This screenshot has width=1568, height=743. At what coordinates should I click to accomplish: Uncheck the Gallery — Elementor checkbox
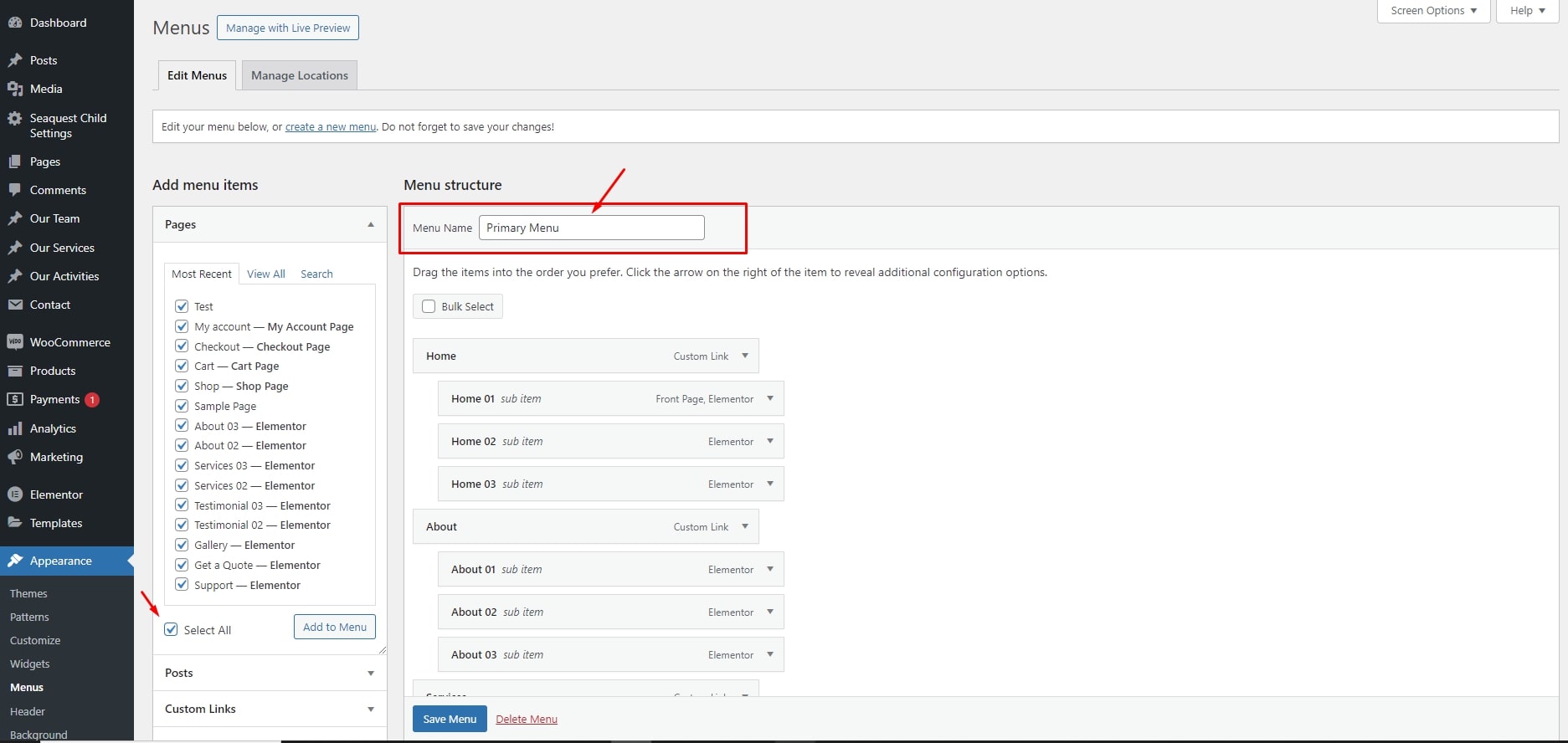click(x=182, y=545)
